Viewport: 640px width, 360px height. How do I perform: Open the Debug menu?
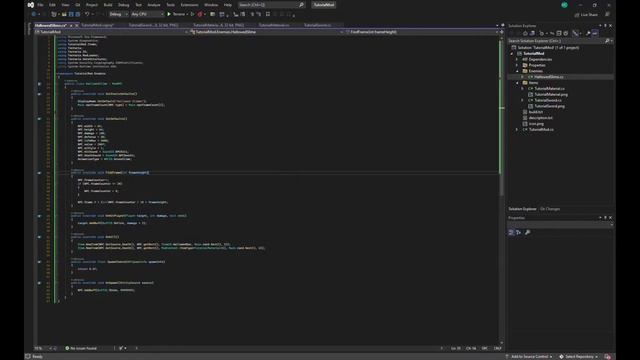[x=123, y=5]
